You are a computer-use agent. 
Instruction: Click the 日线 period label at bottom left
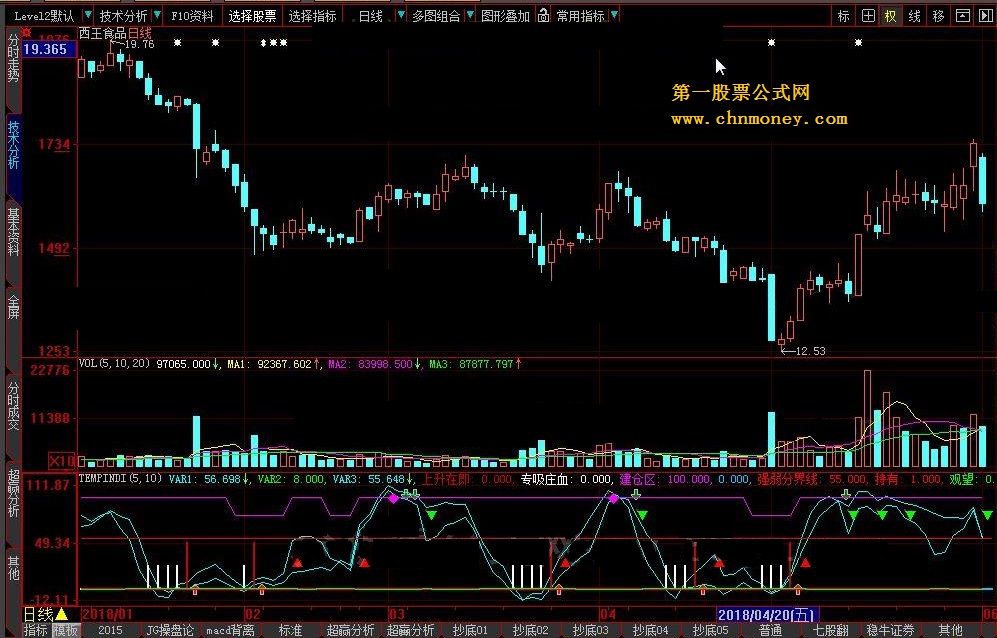pyautogui.click(x=38, y=614)
